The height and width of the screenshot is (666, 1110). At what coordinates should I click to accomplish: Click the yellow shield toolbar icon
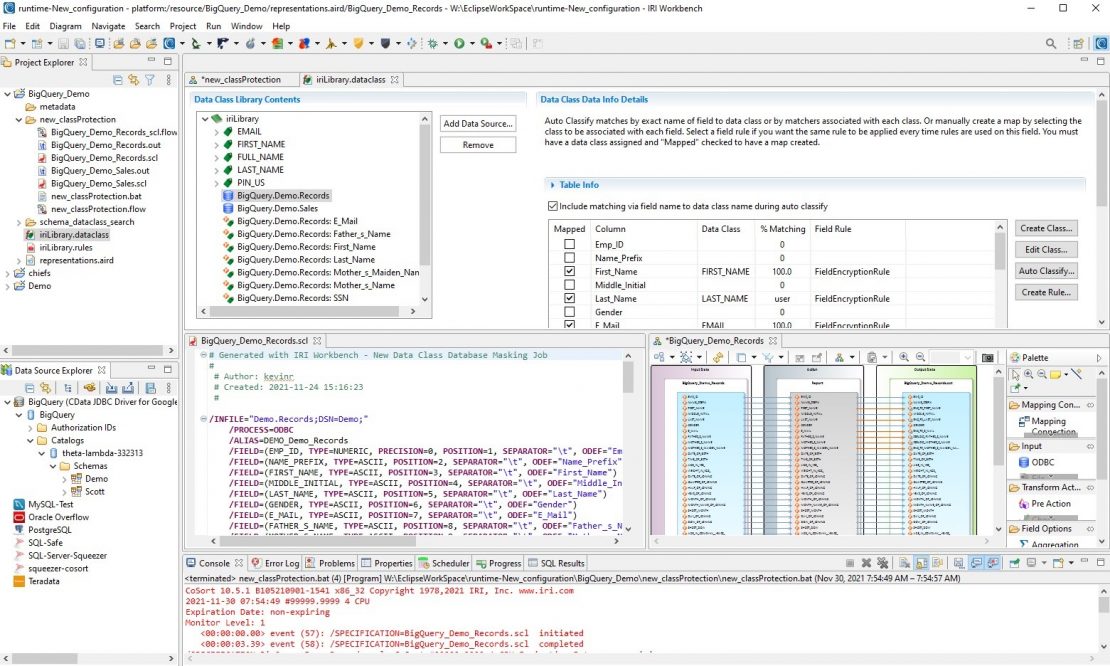coord(358,43)
